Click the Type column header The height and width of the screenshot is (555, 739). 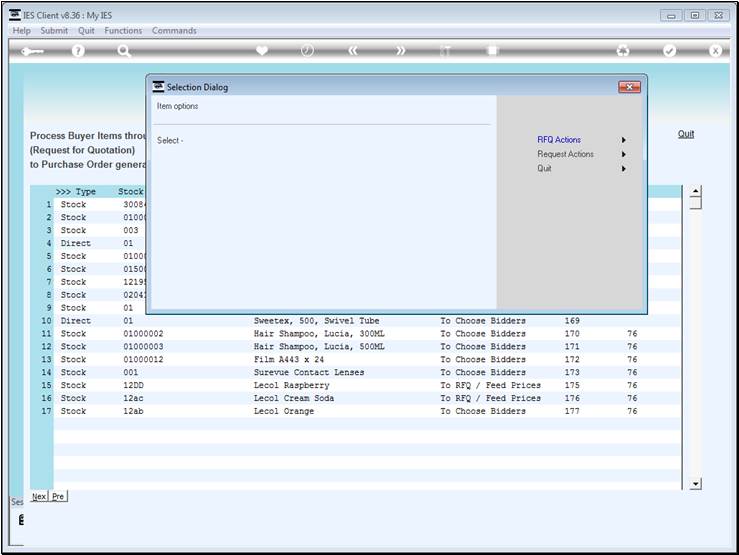(85, 192)
